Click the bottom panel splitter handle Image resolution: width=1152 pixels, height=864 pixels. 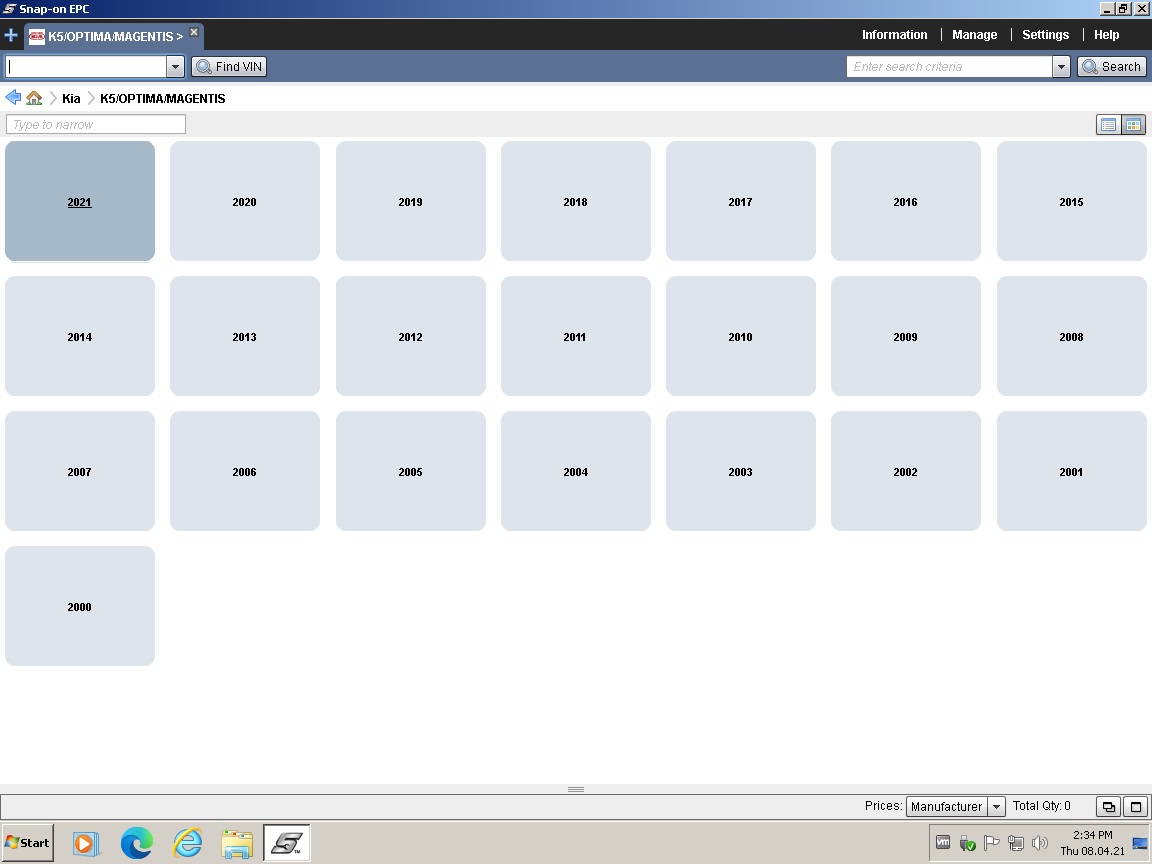pos(576,789)
